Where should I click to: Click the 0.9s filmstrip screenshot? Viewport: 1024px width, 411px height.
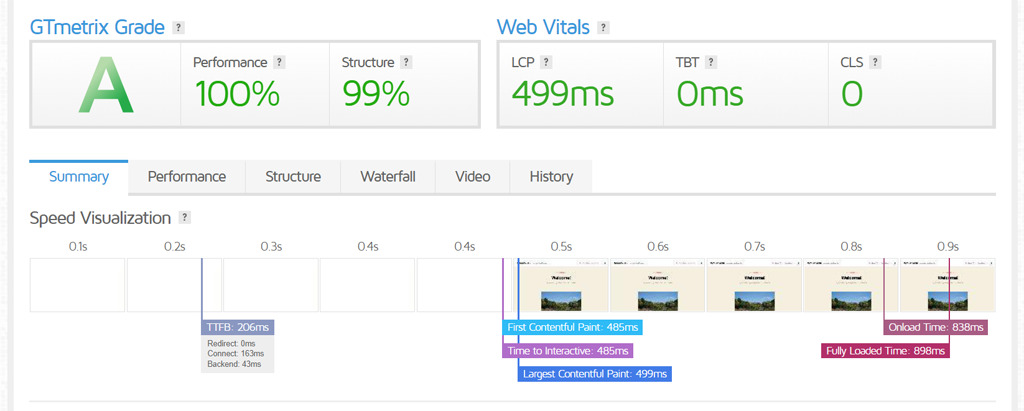pos(948,285)
